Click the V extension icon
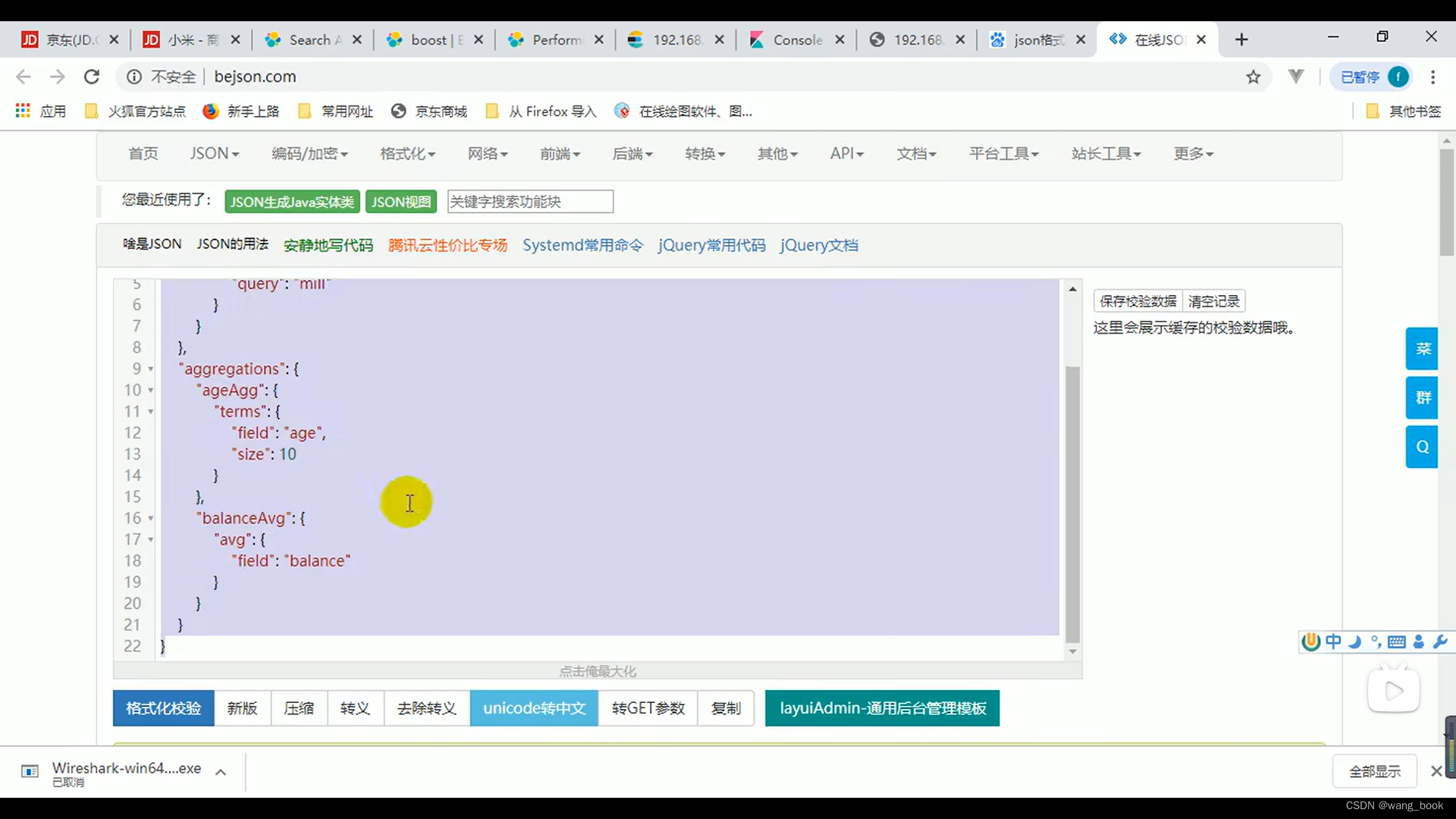Screen dimensions: 1456x819 click(1296, 76)
